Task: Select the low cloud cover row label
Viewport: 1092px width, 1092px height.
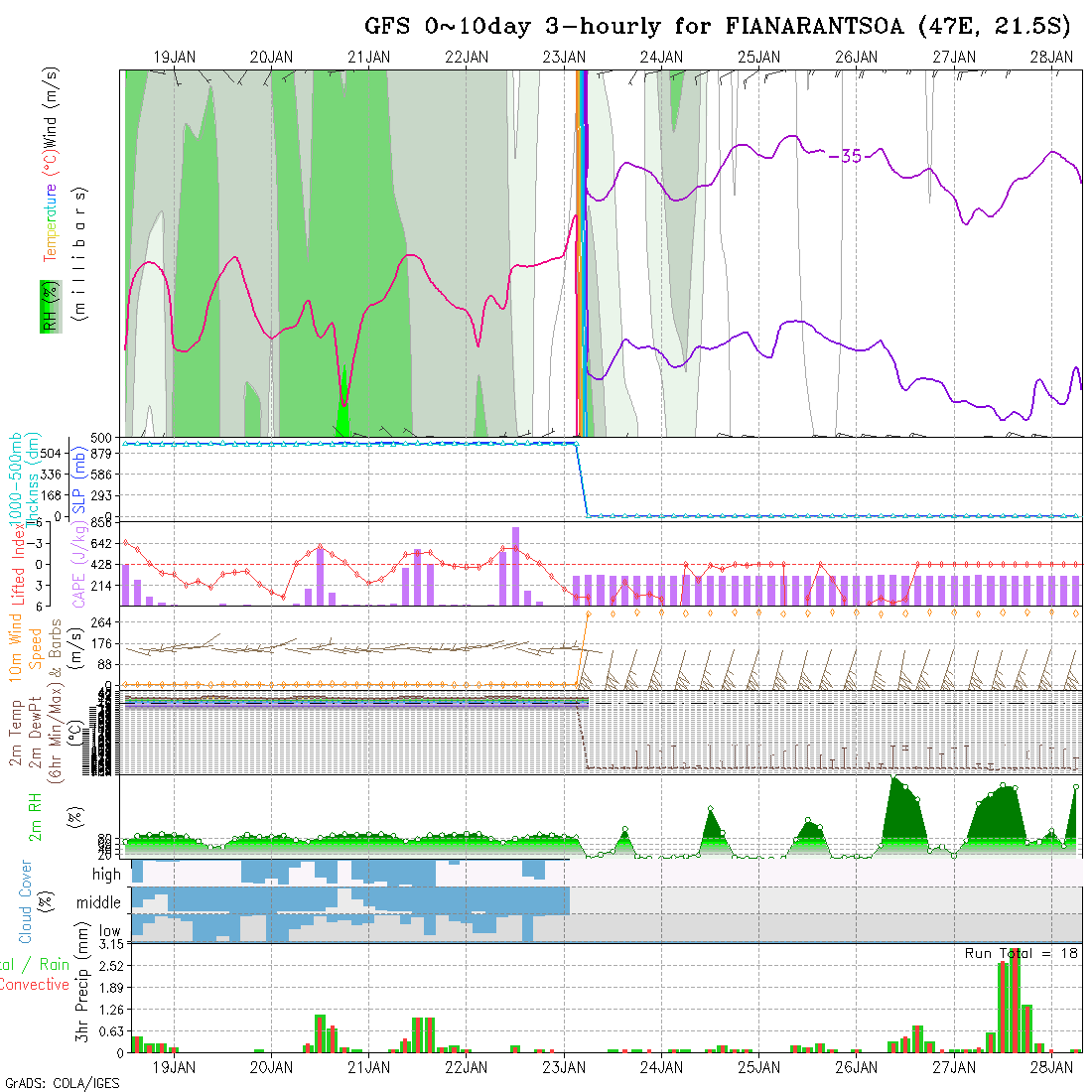Action: tap(109, 931)
